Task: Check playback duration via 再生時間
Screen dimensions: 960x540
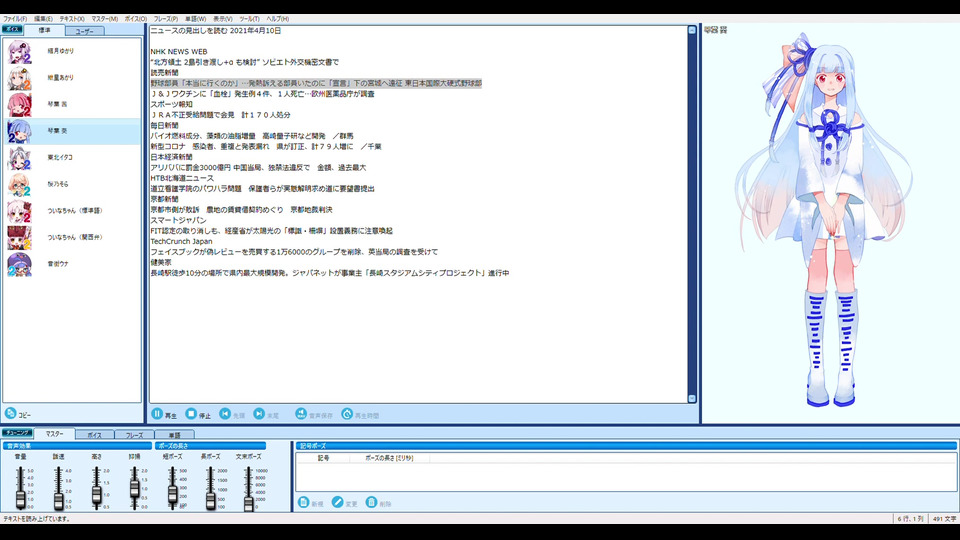Action: (360, 414)
